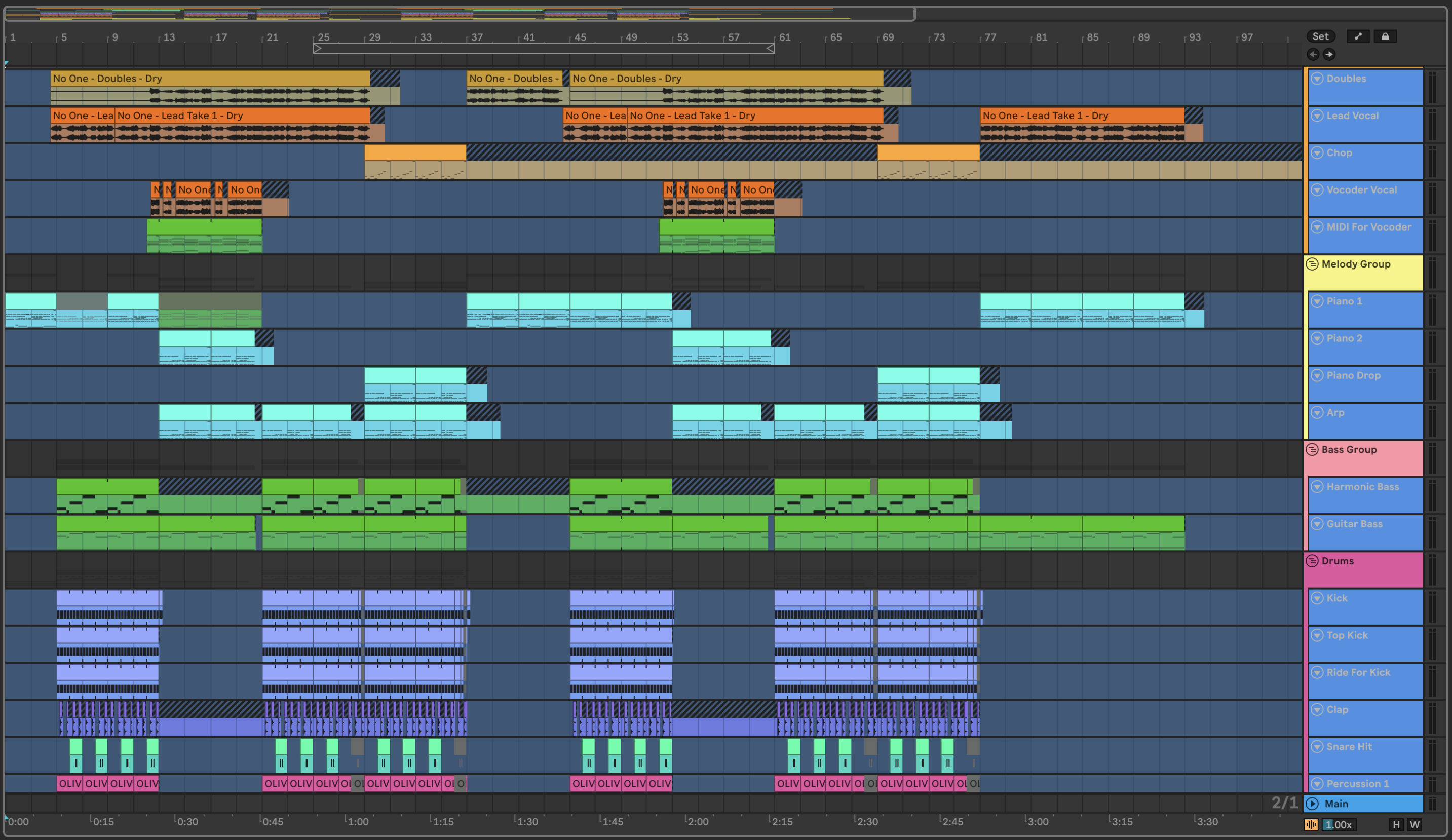Click the Ride For Kick track name
The width and height of the screenshot is (1452, 840).
pos(1358,672)
